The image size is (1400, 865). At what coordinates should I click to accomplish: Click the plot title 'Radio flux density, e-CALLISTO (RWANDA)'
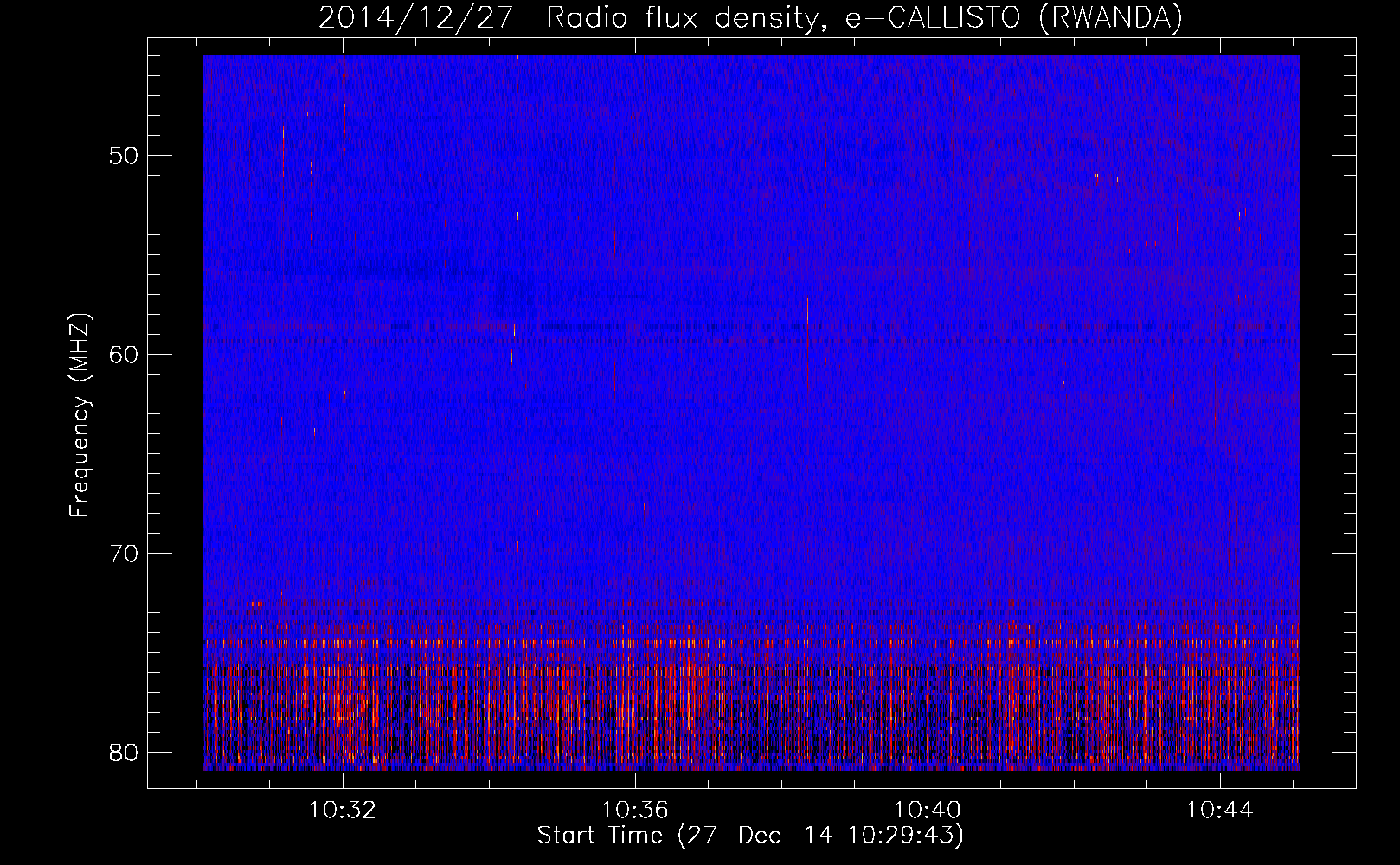pyautogui.click(x=864, y=17)
